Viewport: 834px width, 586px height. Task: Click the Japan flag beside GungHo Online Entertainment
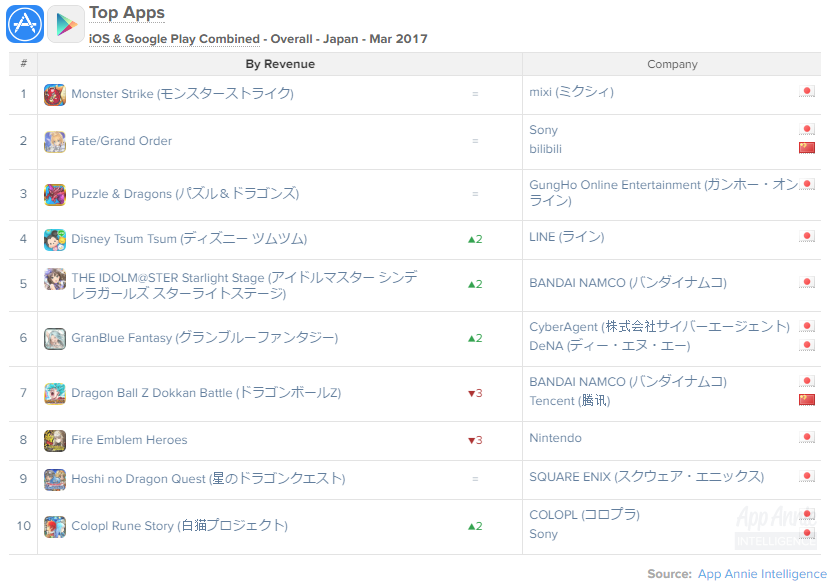click(x=807, y=185)
